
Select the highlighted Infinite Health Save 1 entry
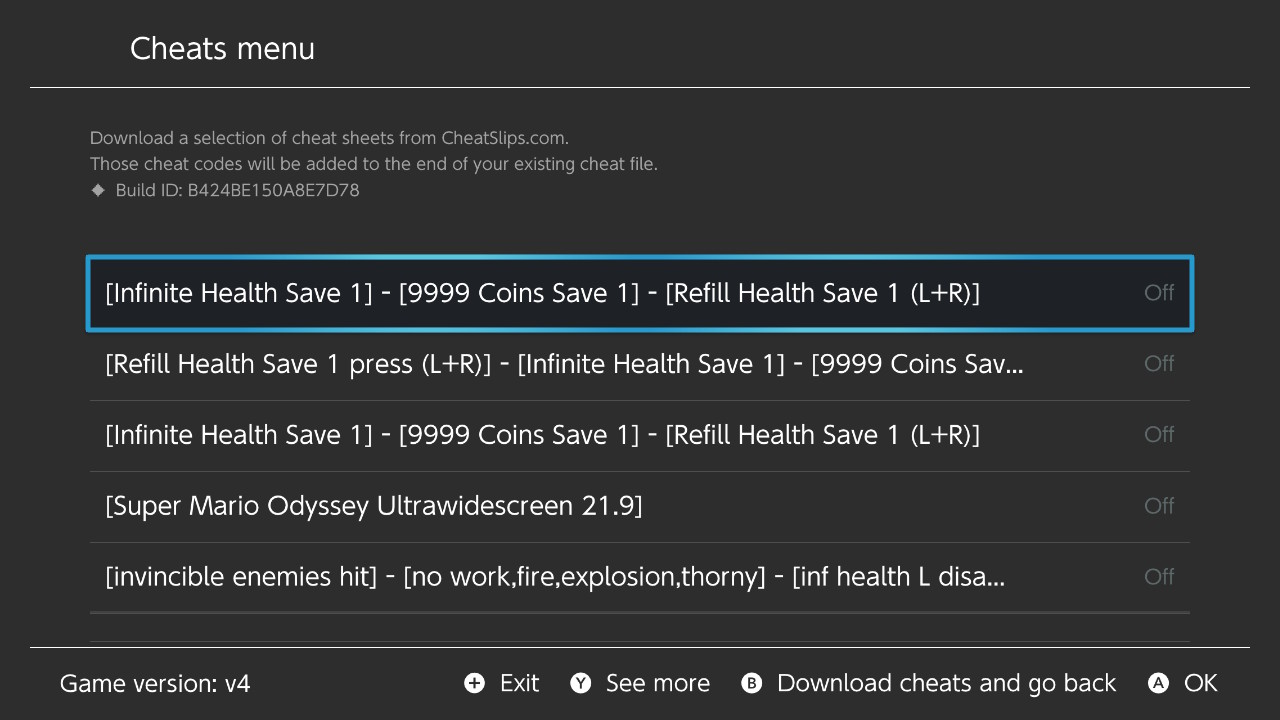click(x=640, y=293)
